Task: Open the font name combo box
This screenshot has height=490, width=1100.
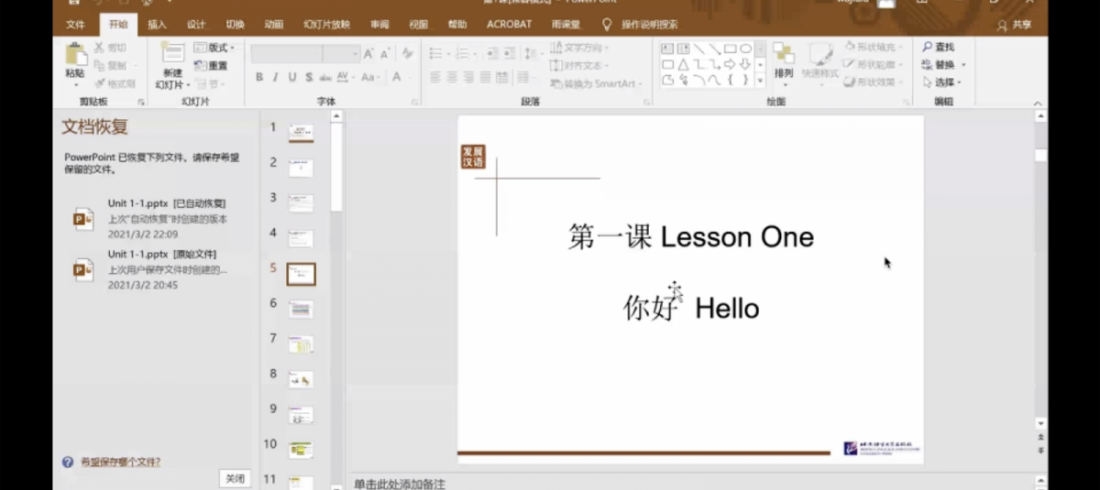Action: tap(286, 54)
